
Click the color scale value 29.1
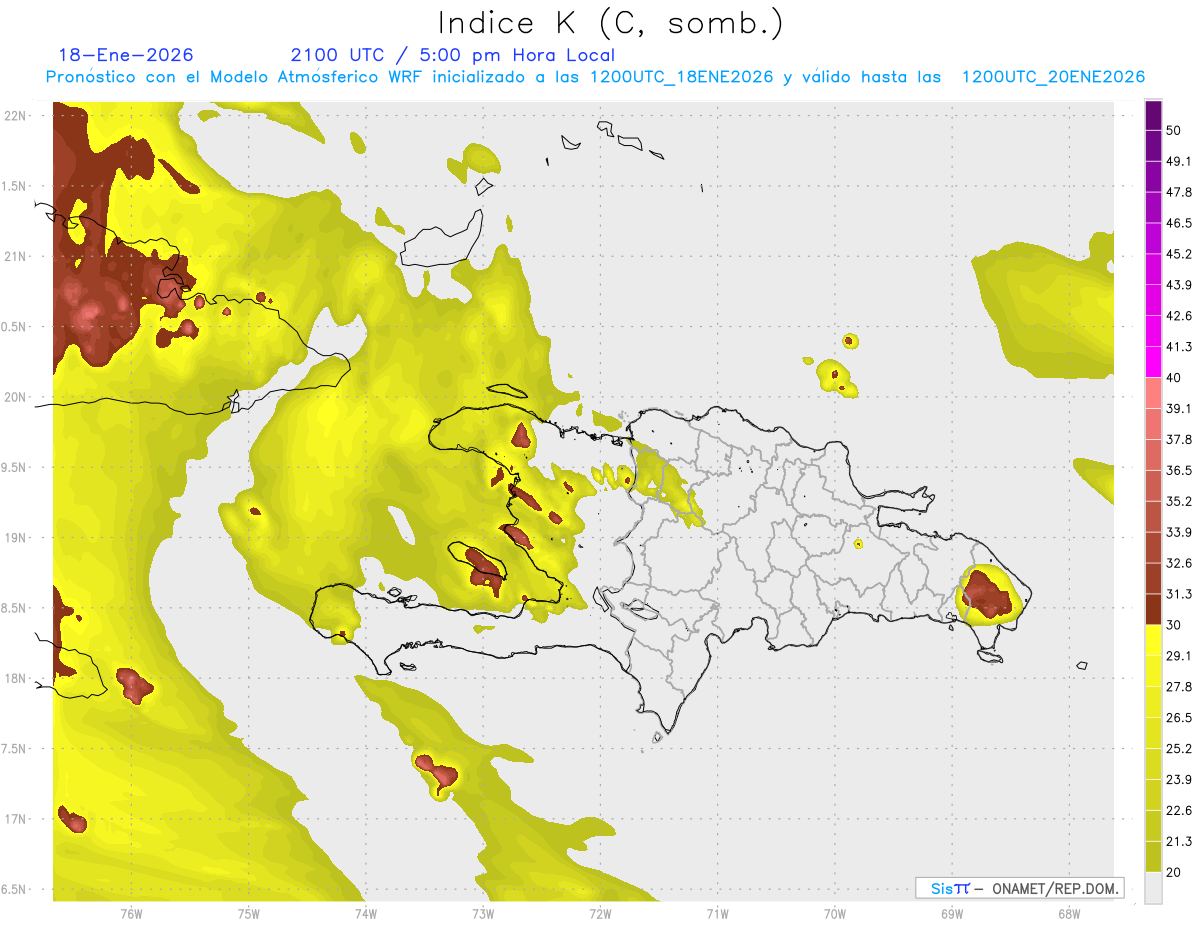[x=1179, y=656]
